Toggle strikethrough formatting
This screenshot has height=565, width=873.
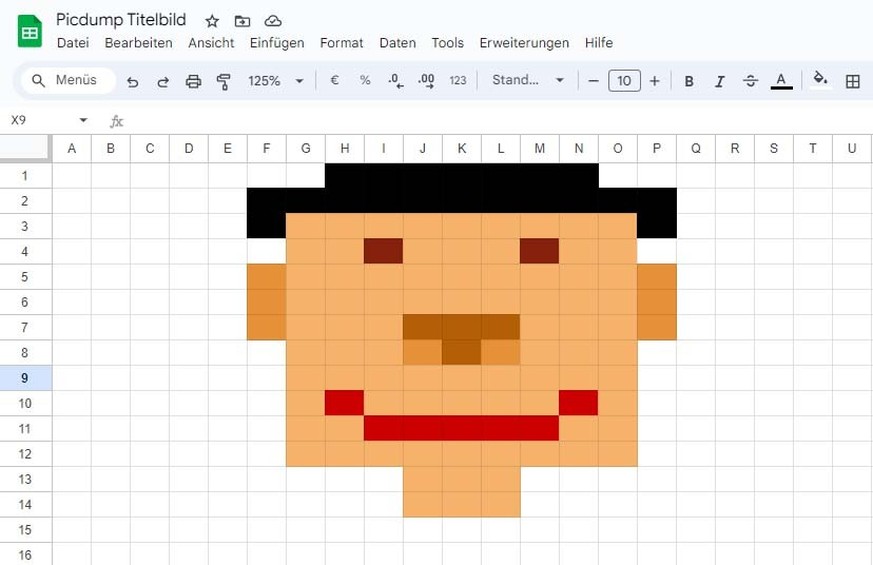pos(751,81)
